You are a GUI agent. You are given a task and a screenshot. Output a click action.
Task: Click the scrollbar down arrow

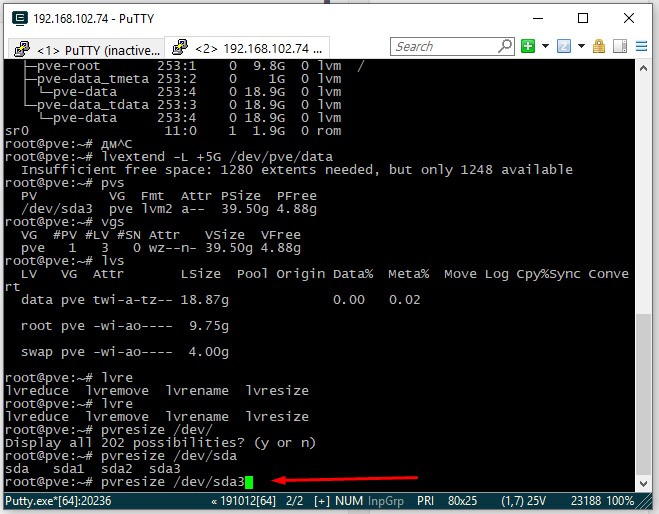tap(643, 483)
